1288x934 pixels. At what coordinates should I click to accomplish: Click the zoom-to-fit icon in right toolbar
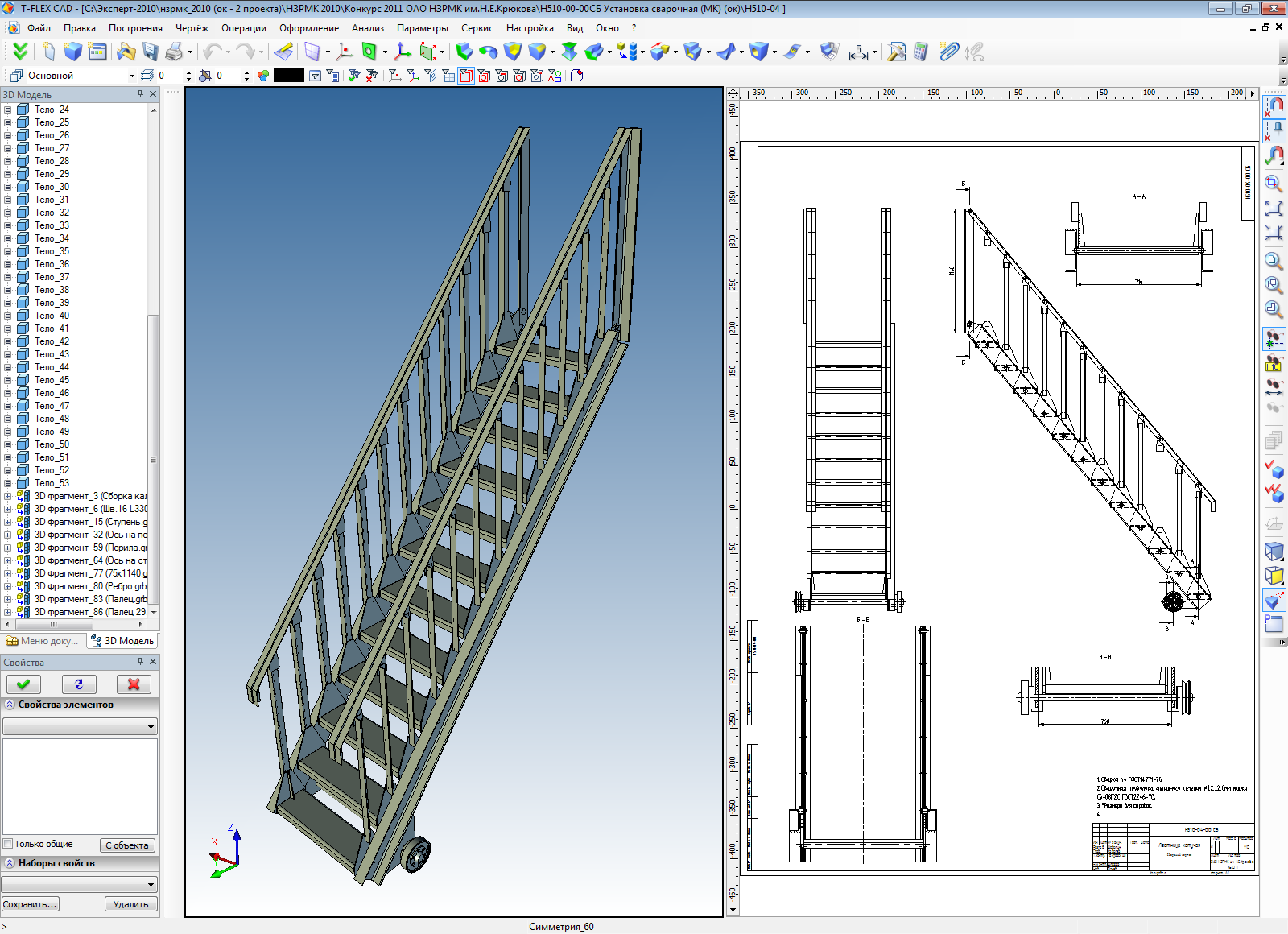click(x=1274, y=209)
